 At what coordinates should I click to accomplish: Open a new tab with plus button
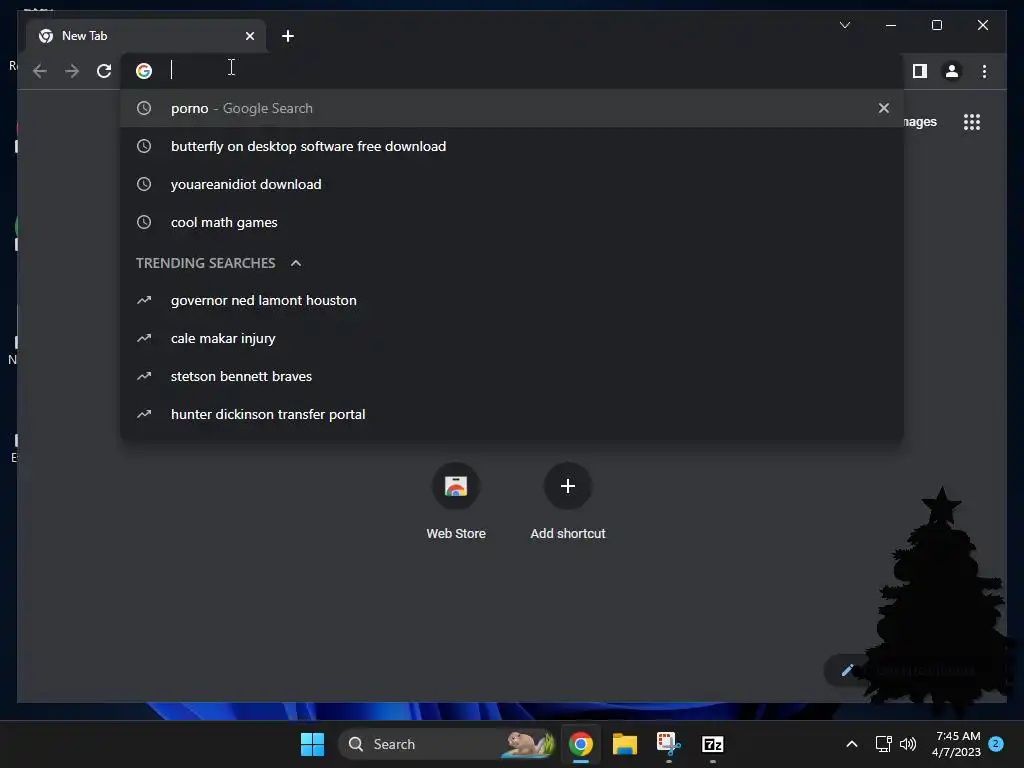pyautogui.click(x=287, y=36)
